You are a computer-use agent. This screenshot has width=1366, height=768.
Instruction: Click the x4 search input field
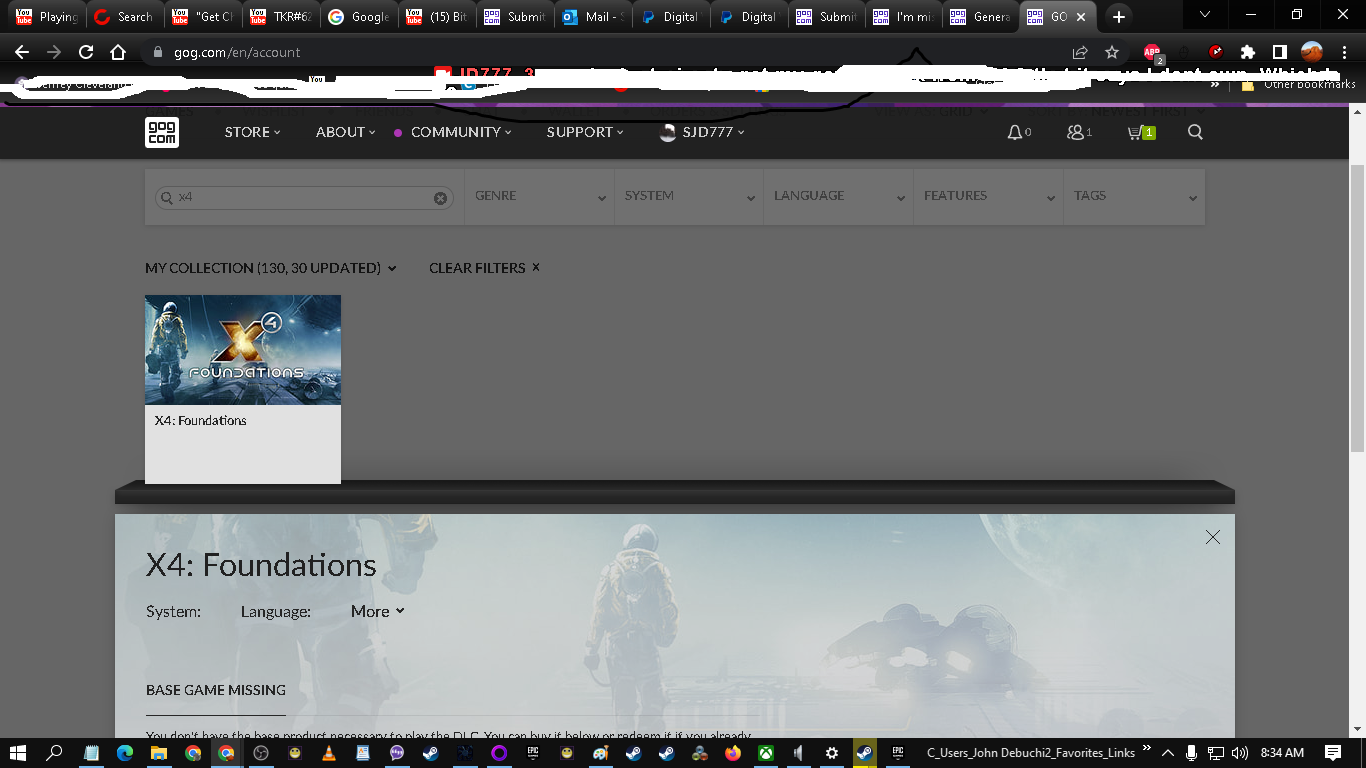click(x=305, y=198)
